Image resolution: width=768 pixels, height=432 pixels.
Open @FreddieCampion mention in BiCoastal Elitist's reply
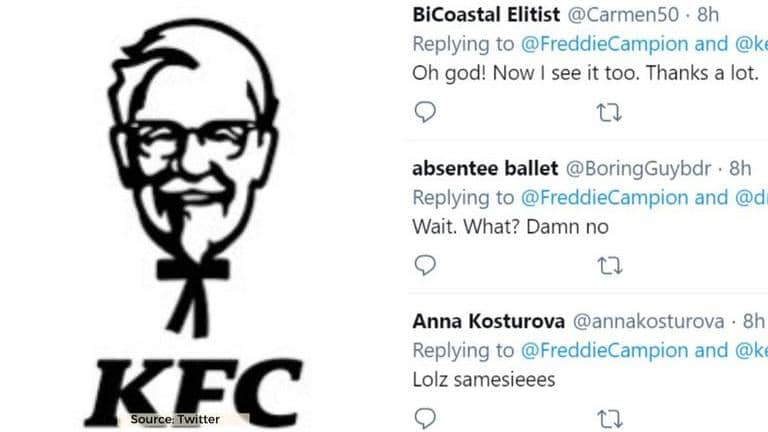(x=604, y=44)
